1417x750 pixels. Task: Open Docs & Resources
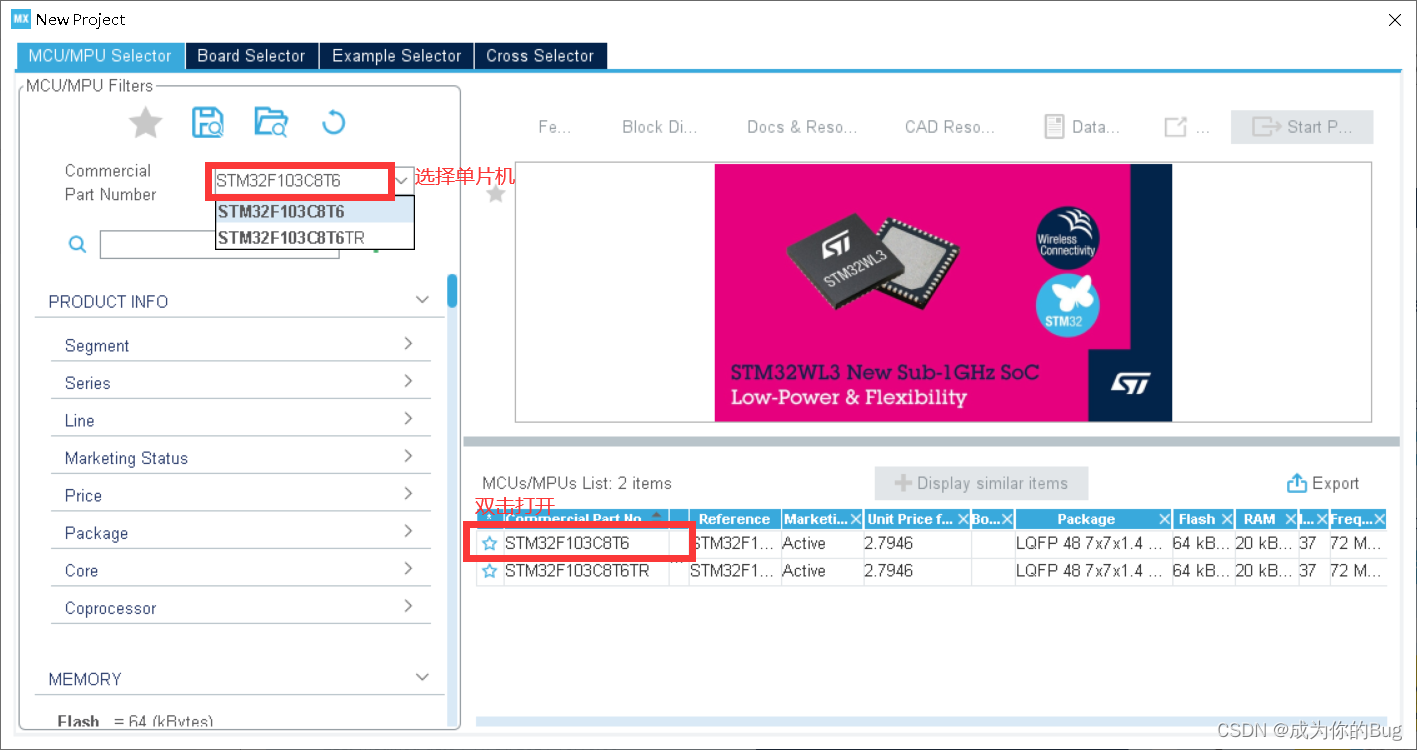pyautogui.click(x=802, y=127)
